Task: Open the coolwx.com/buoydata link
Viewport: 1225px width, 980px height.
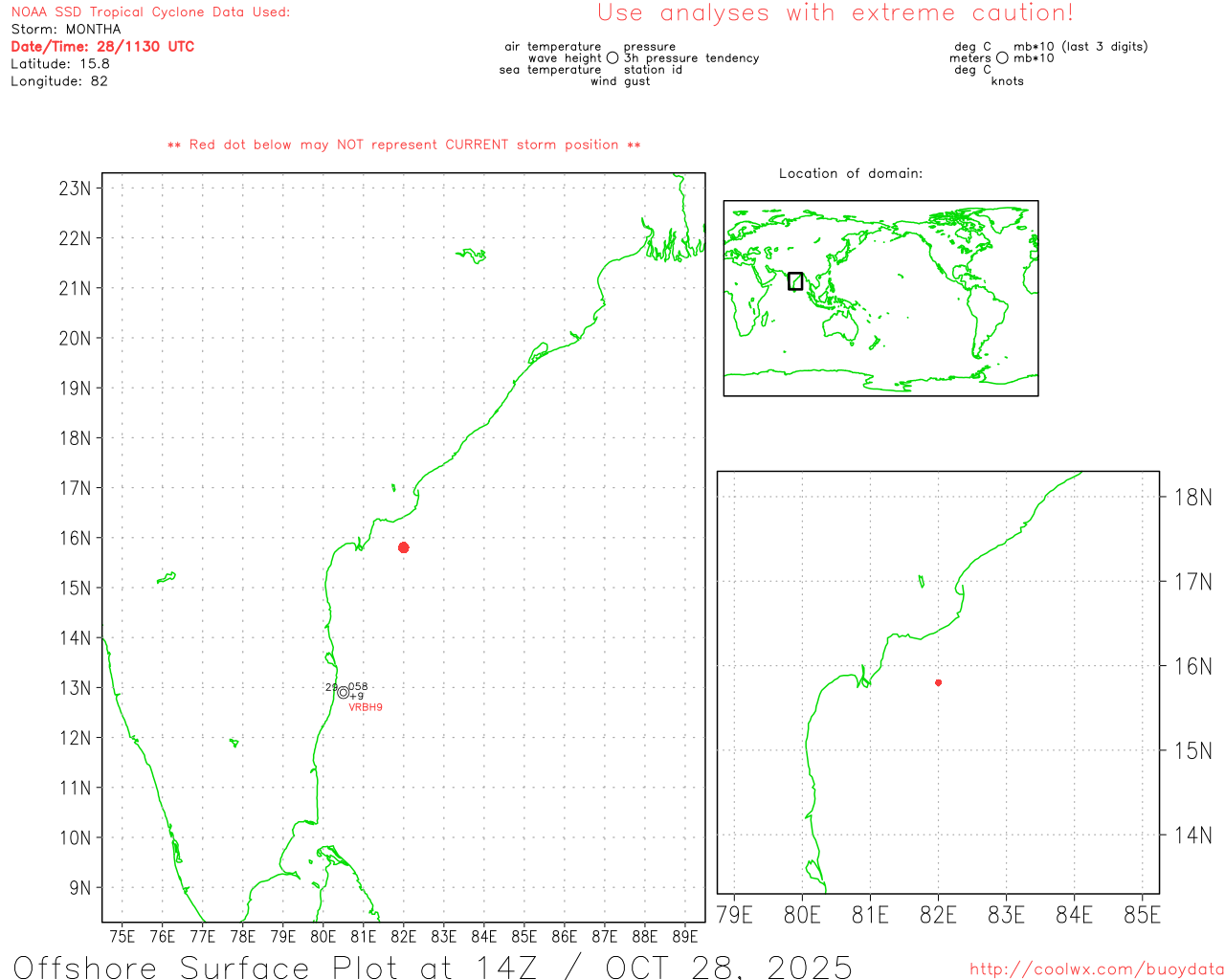Action: click(1097, 969)
